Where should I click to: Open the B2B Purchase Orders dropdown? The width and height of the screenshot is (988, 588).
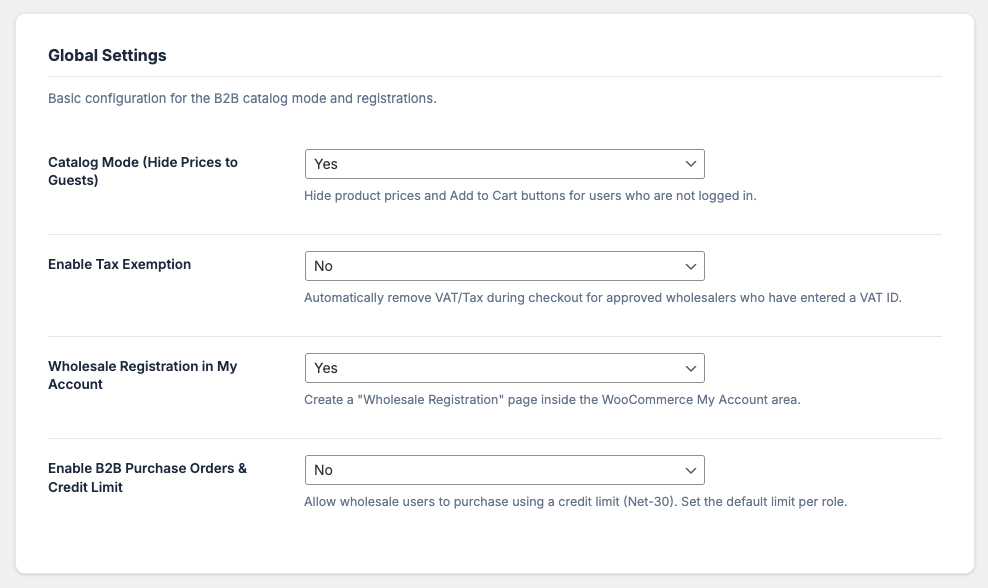[504, 470]
